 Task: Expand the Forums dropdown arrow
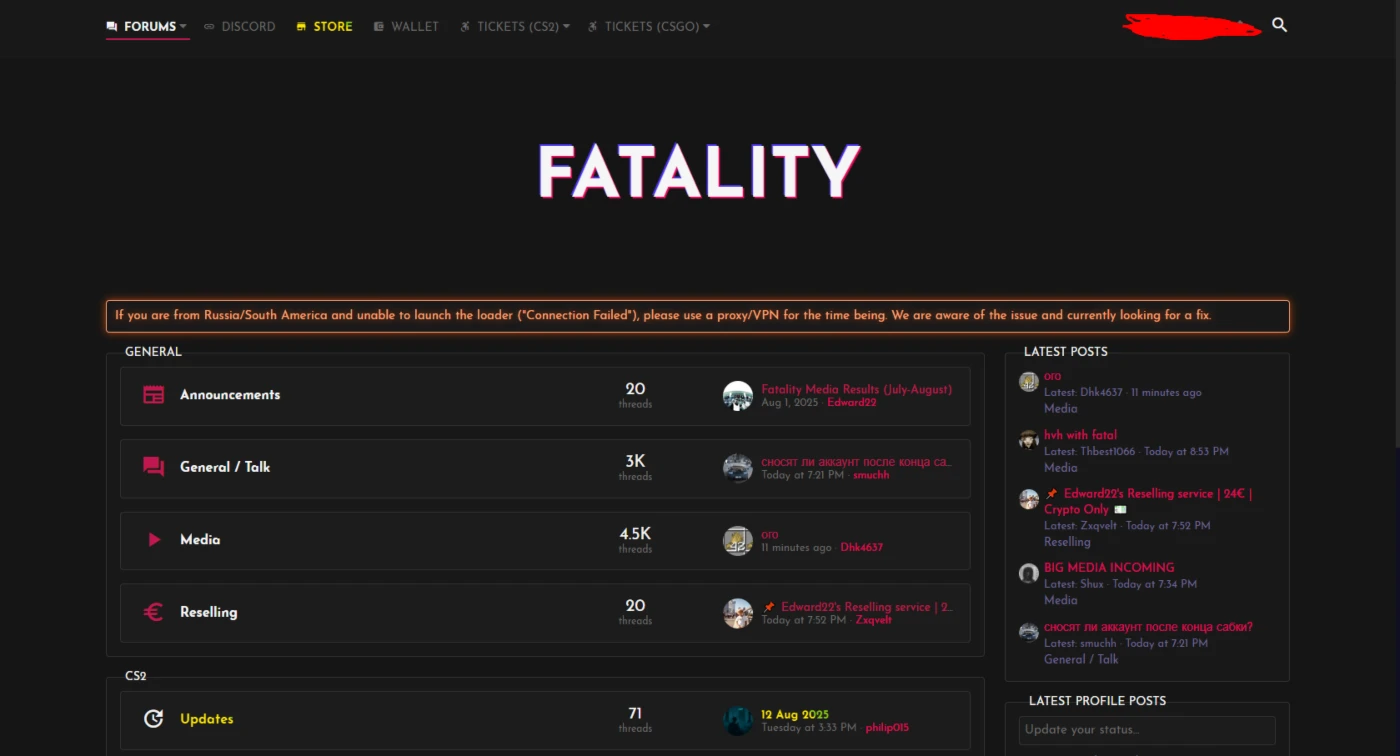point(183,27)
